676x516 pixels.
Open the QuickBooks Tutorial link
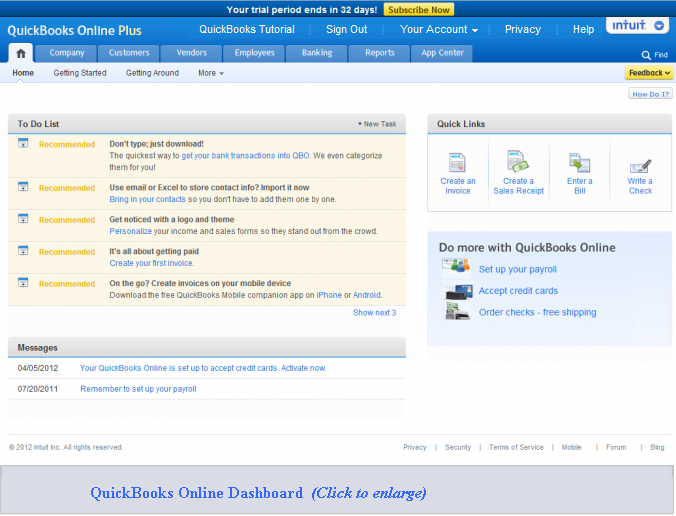247,29
